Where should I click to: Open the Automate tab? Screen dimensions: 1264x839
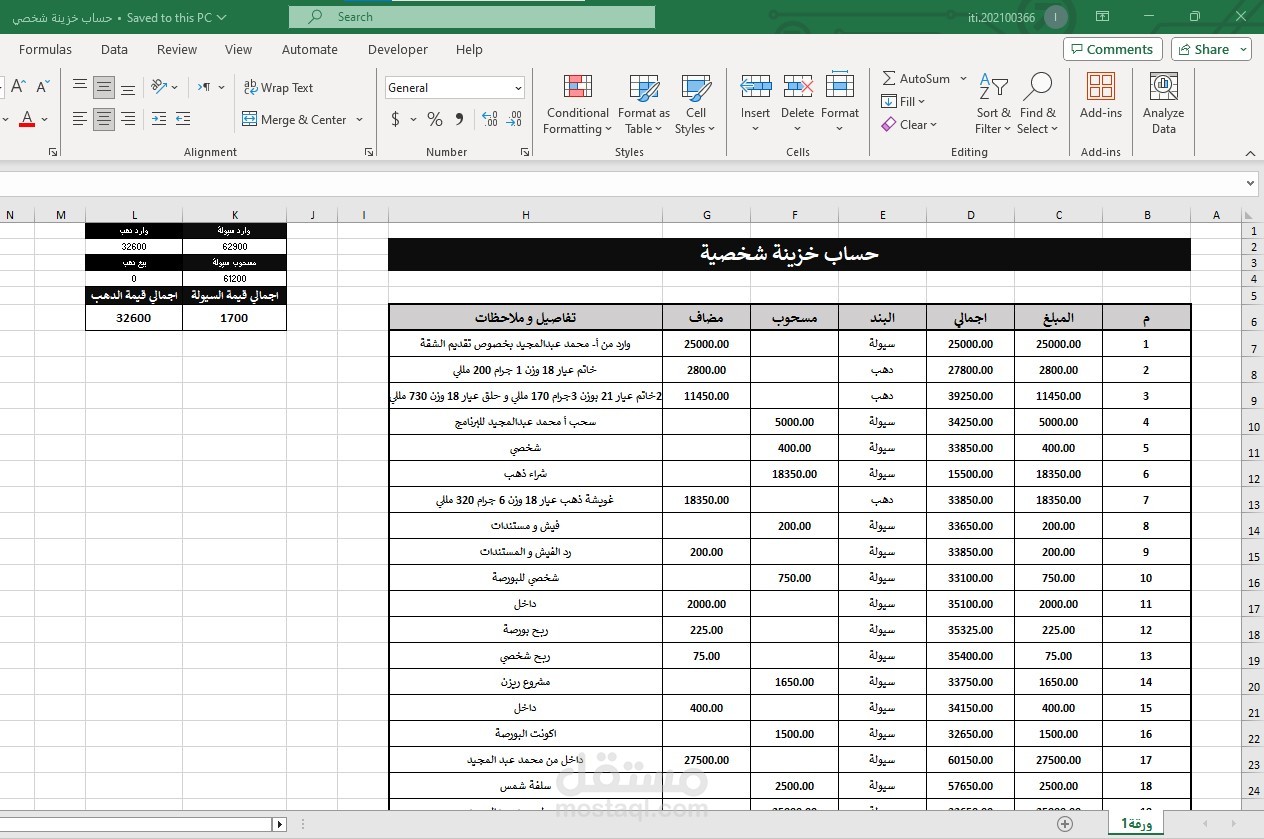(310, 49)
